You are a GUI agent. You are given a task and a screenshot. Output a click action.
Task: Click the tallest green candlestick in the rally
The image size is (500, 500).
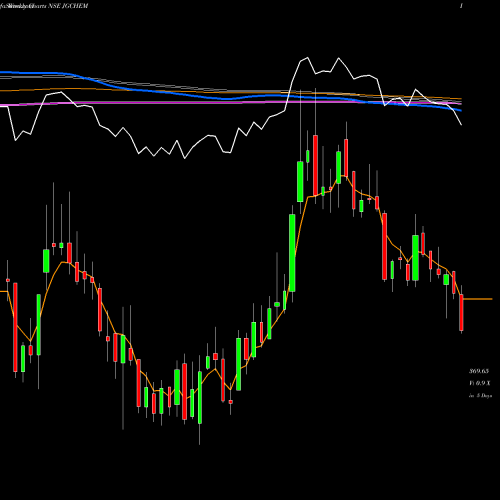(x=292, y=253)
